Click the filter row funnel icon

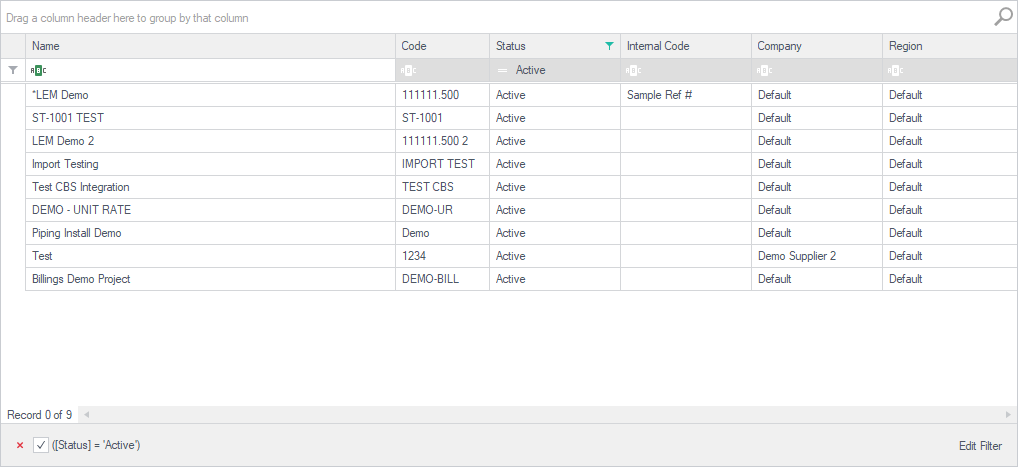tap(12, 70)
